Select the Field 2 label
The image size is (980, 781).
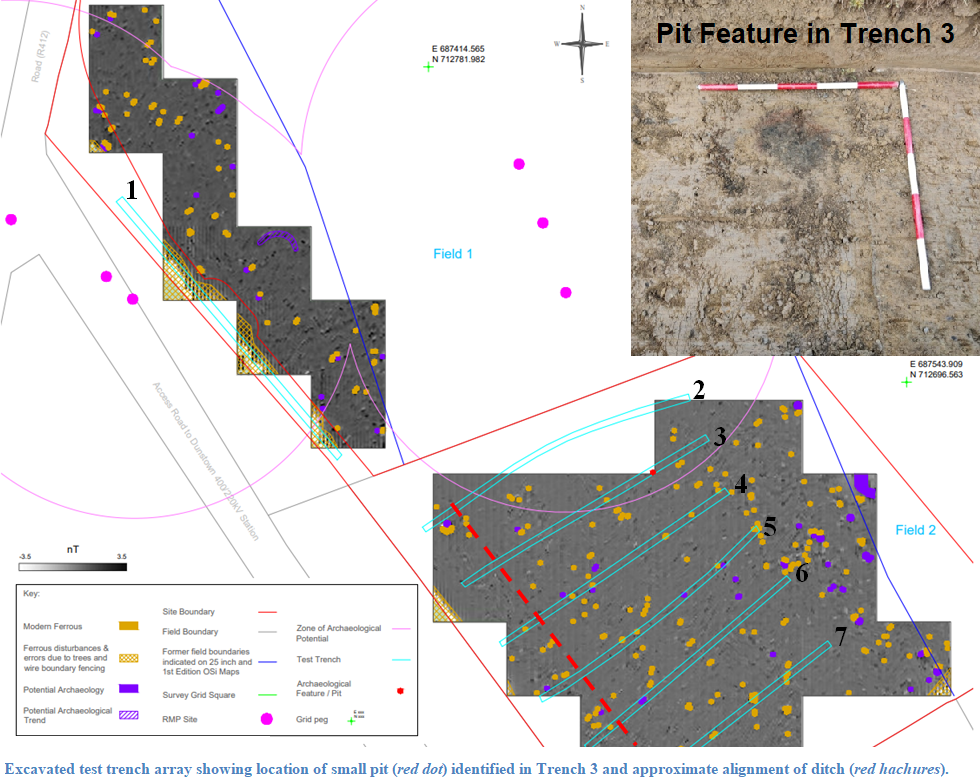click(915, 530)
